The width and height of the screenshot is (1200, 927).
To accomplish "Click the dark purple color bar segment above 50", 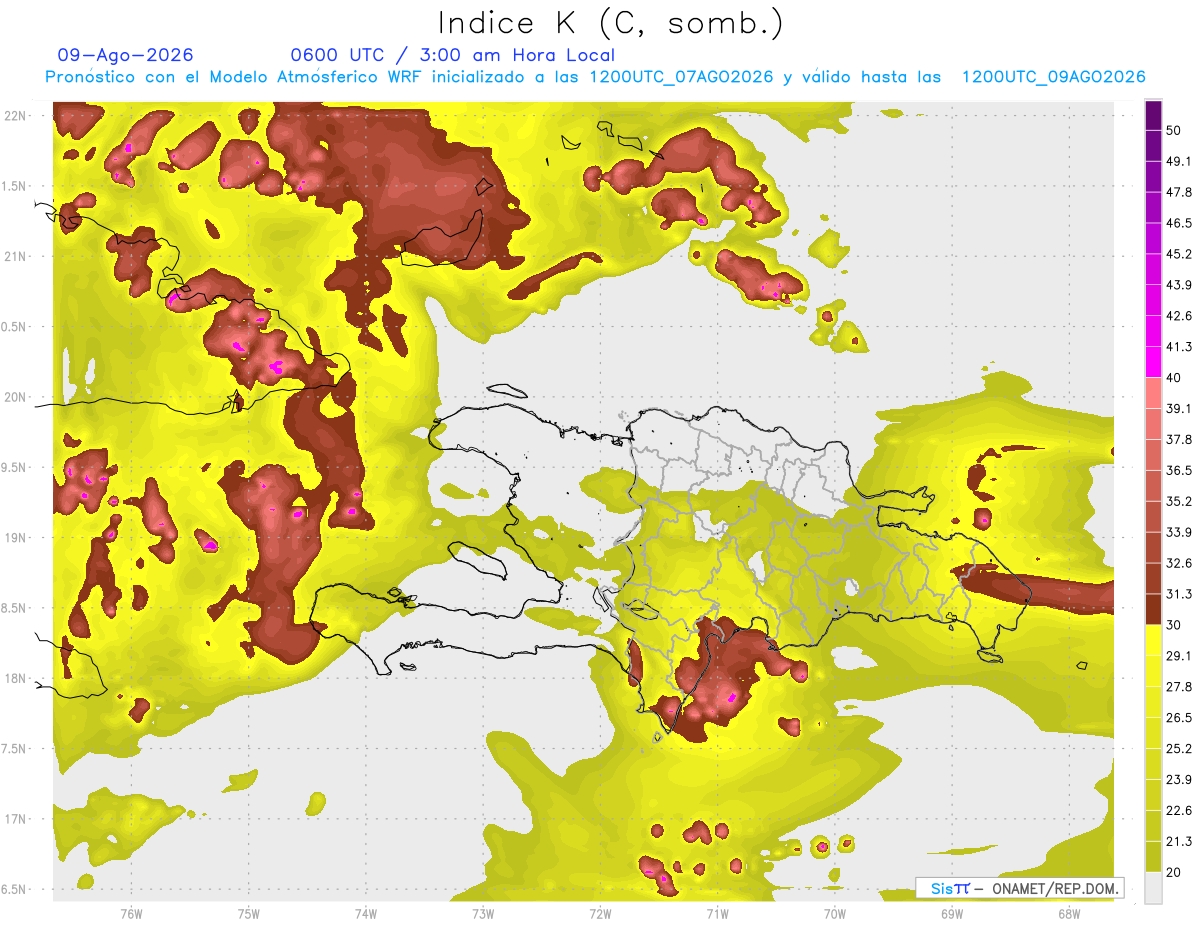I will 1153,115.
